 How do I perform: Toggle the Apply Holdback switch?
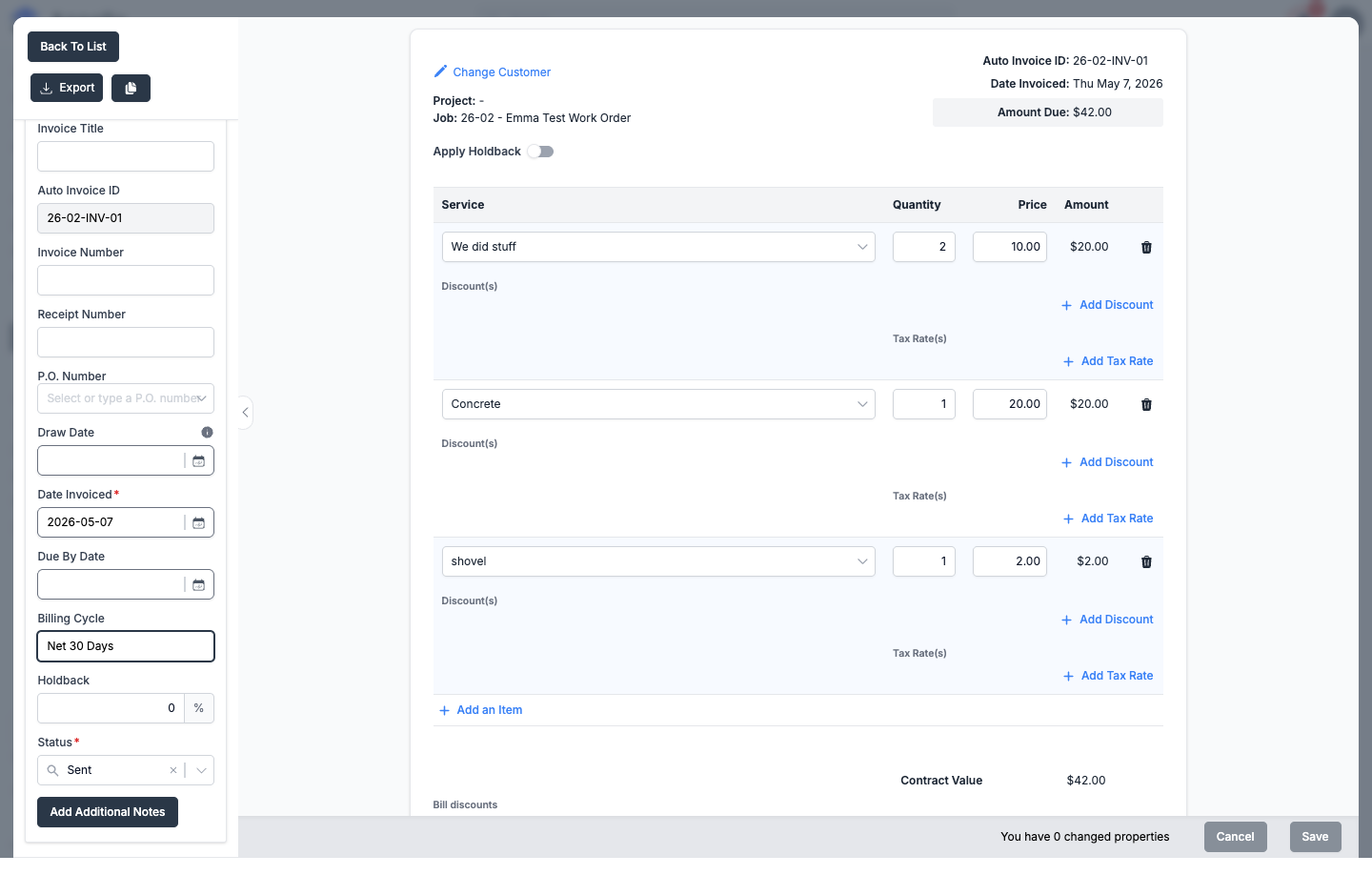[x=540, y=152]
